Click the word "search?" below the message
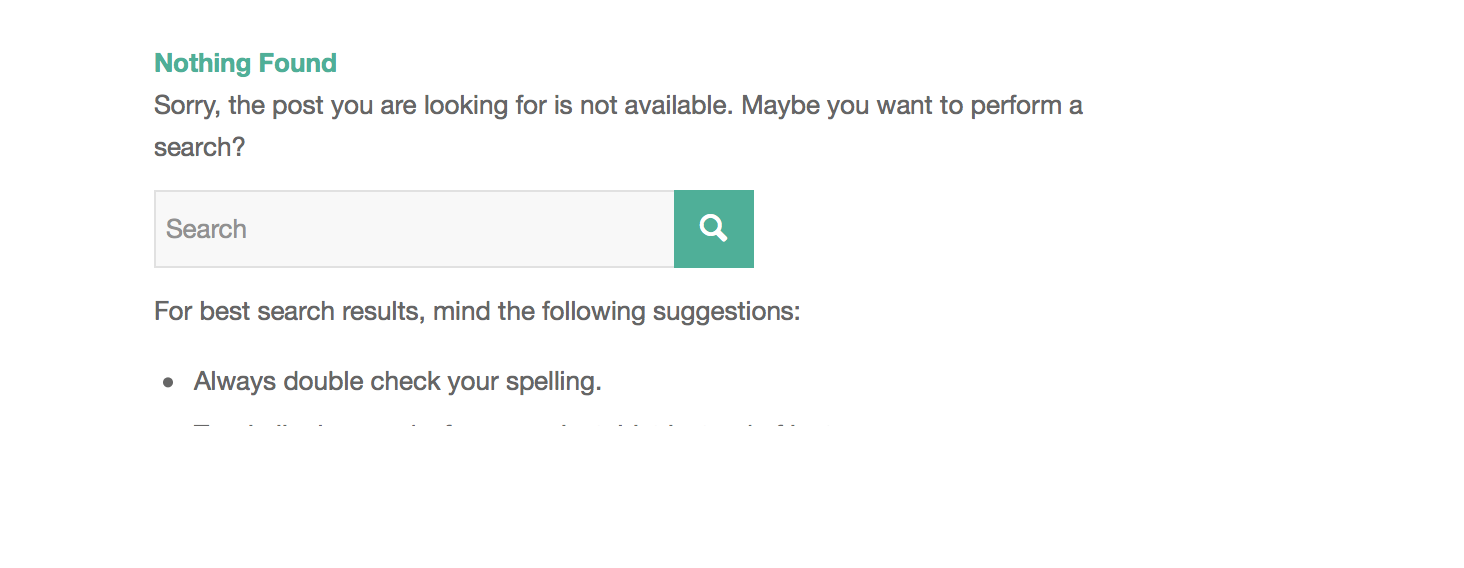The image size is (1464, 568). pos(199,148)
